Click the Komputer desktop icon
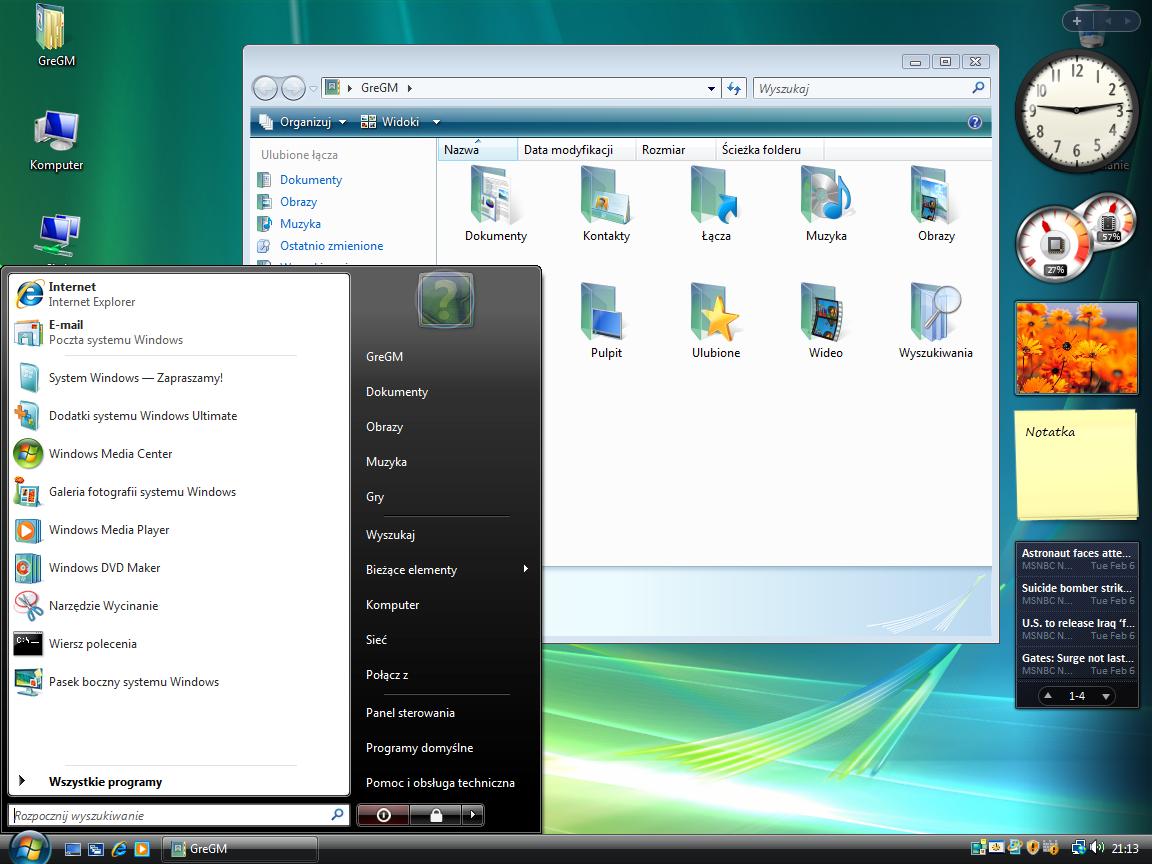This screenshot has height=864, width=1152. point(57,141)
